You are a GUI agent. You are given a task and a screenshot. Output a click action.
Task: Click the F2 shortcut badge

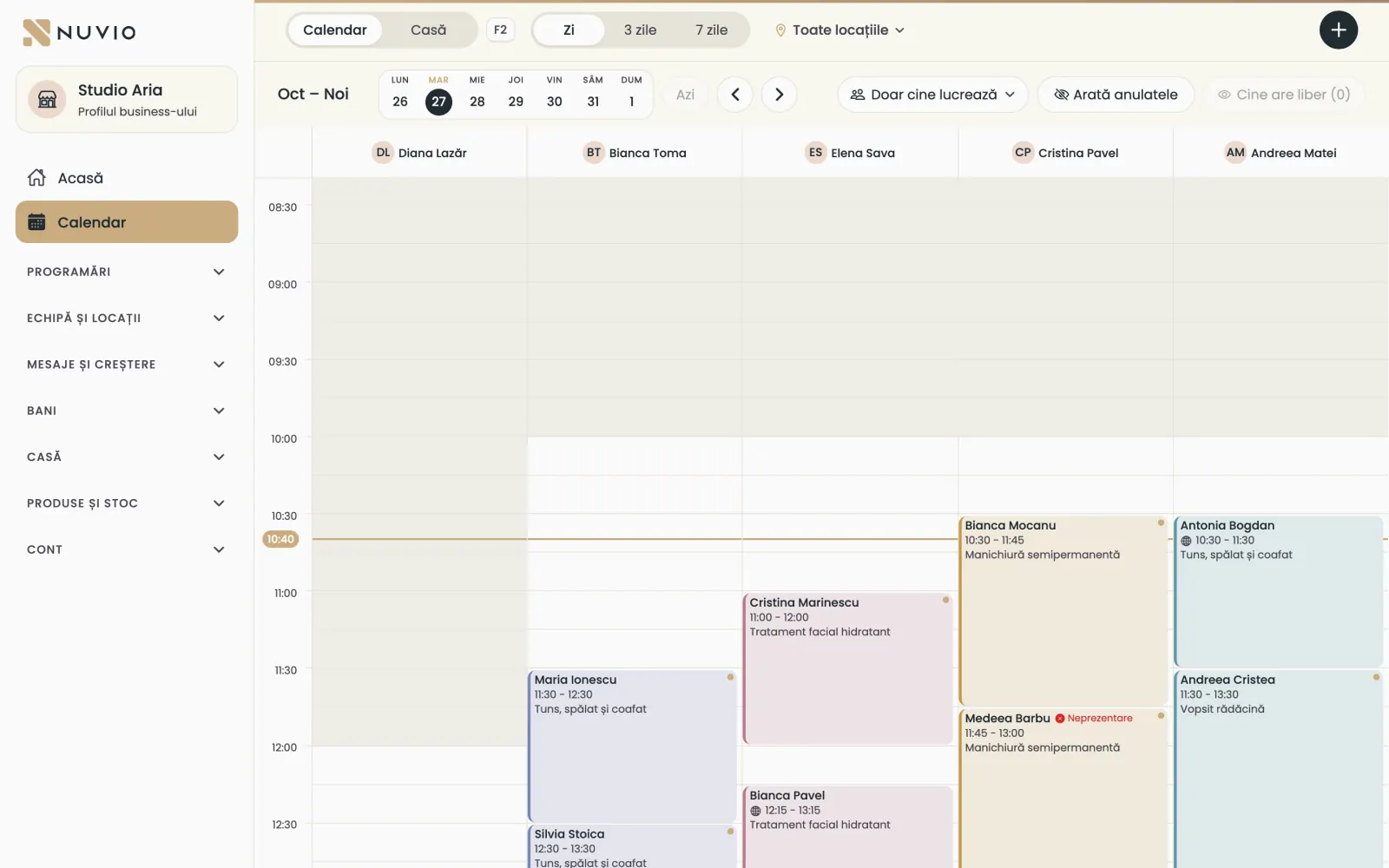(500, 30)
